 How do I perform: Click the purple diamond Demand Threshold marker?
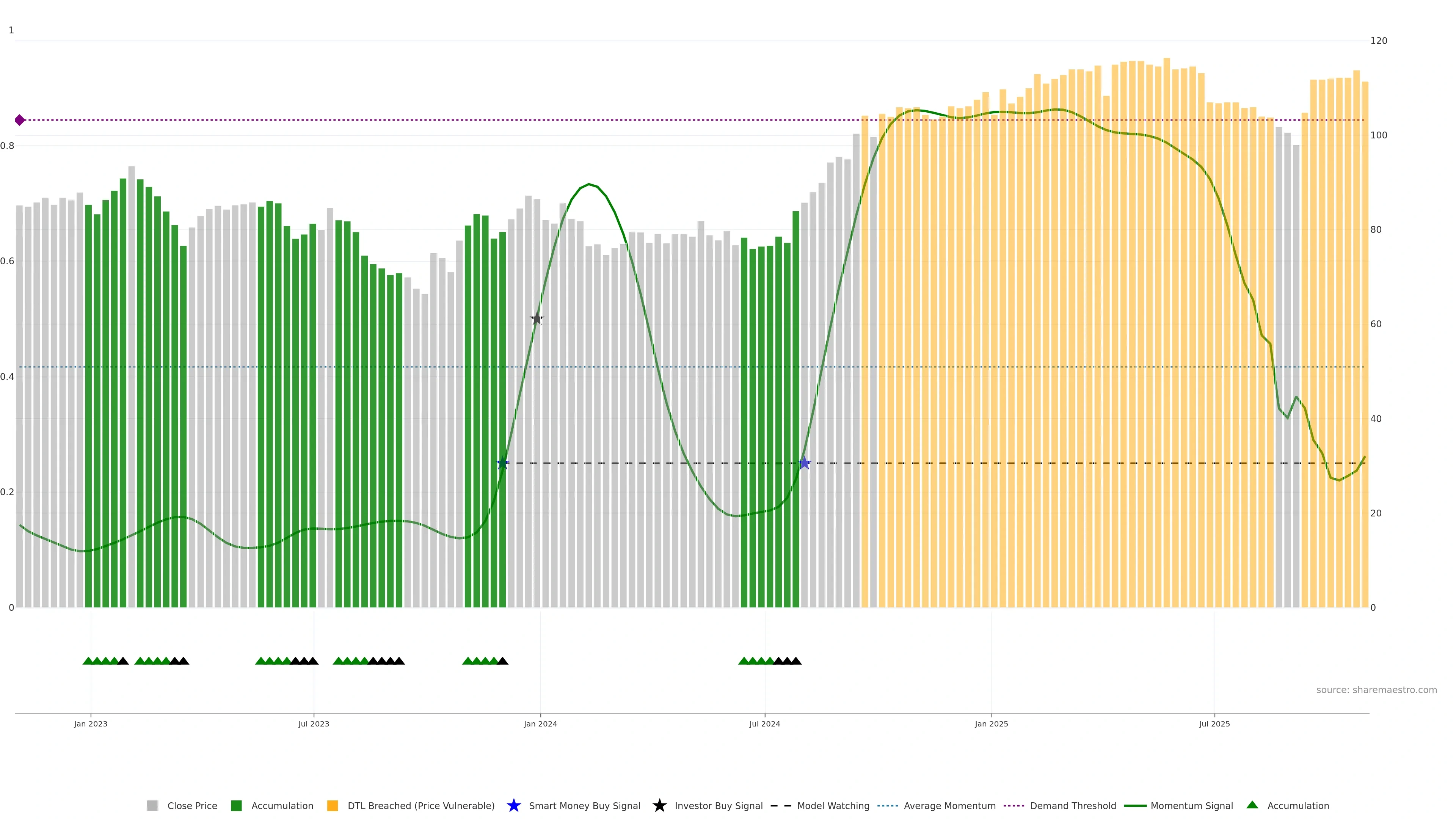coord(20,120)
